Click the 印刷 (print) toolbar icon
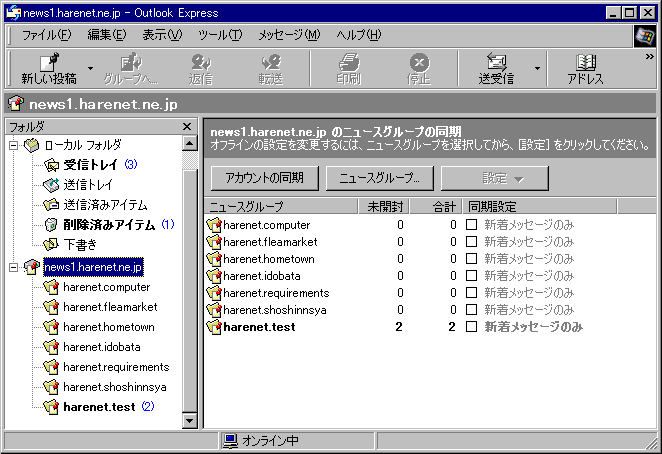Viewport: 662px width, 454px height. pyautogui.click(x=349, y=63)
